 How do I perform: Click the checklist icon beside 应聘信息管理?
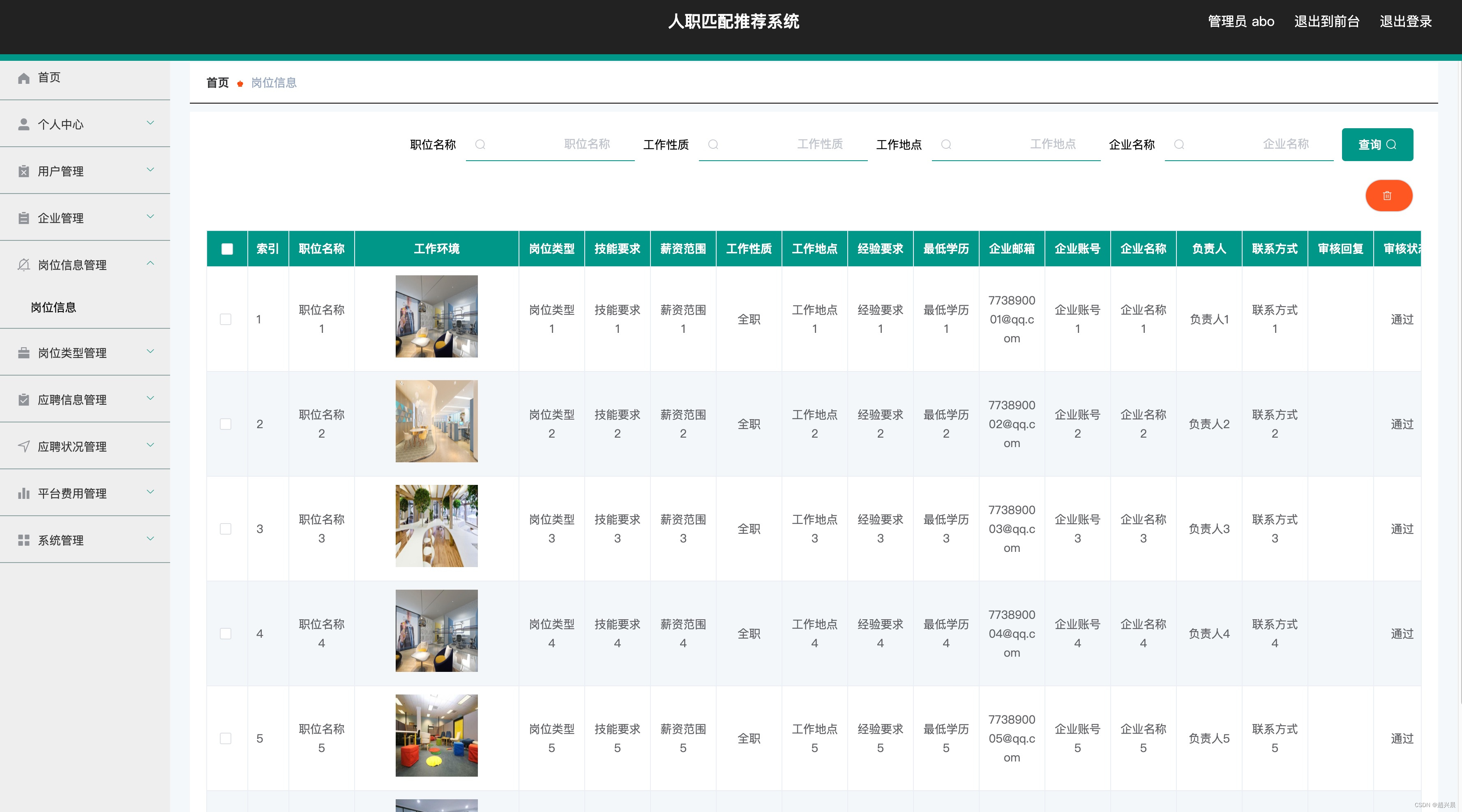tap(23, 399)
